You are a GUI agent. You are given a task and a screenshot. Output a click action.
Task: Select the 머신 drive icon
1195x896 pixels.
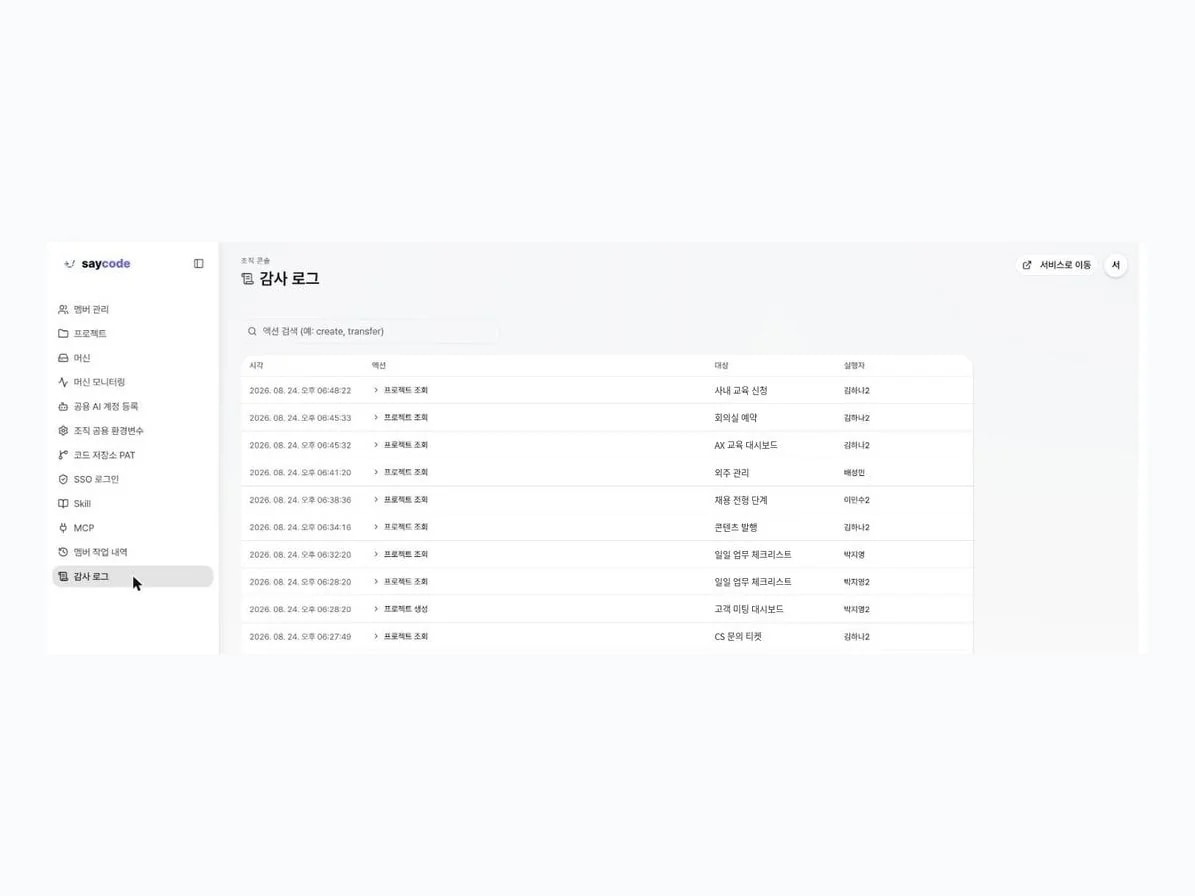63,358
